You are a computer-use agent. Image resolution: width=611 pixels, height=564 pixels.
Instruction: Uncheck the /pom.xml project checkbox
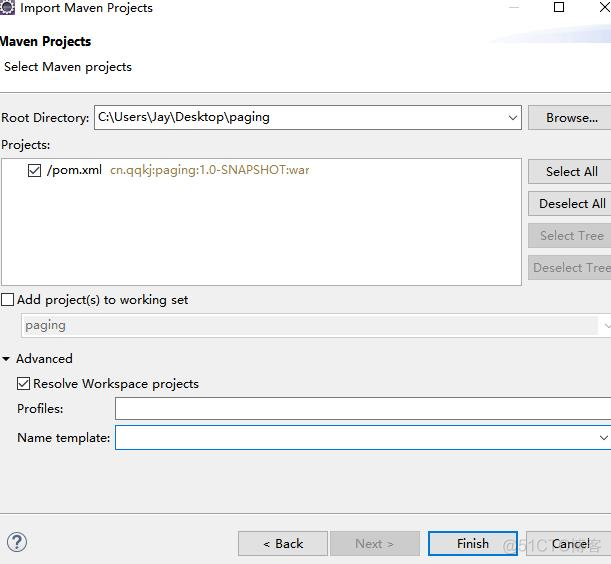pyautogui.click(x=34, y=170)
